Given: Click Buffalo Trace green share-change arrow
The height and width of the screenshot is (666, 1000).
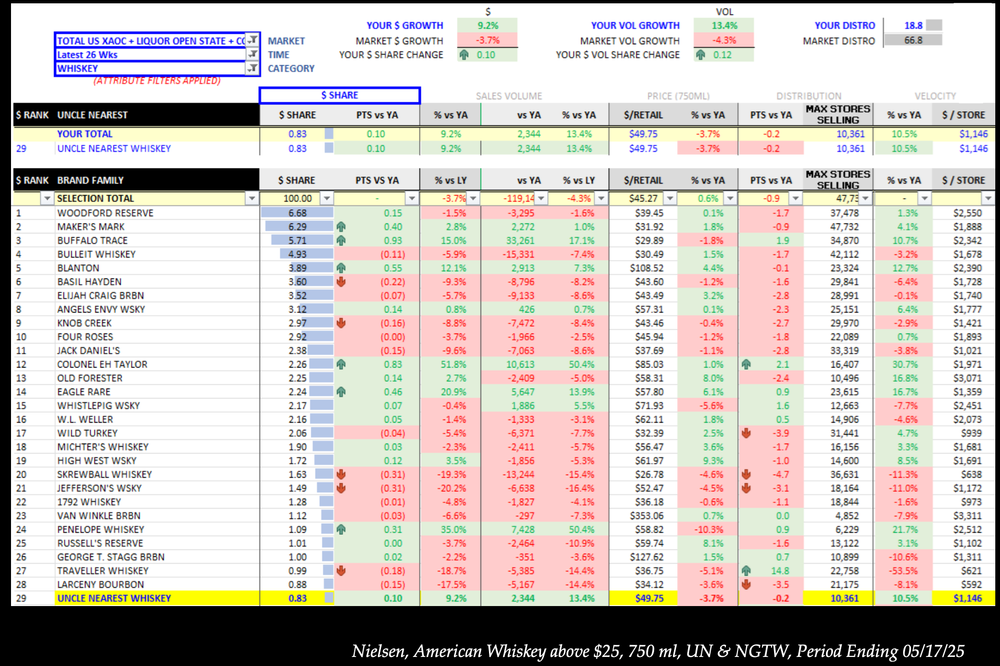Looking at the screenshot, I should (341, 240).
